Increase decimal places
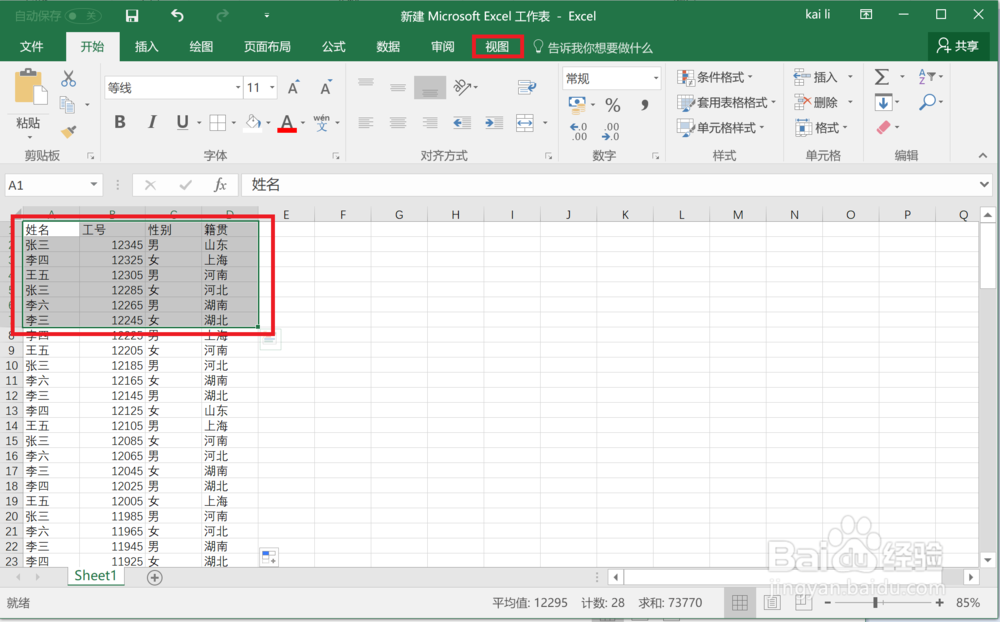The image size is (1000, 622). point(578,131)
